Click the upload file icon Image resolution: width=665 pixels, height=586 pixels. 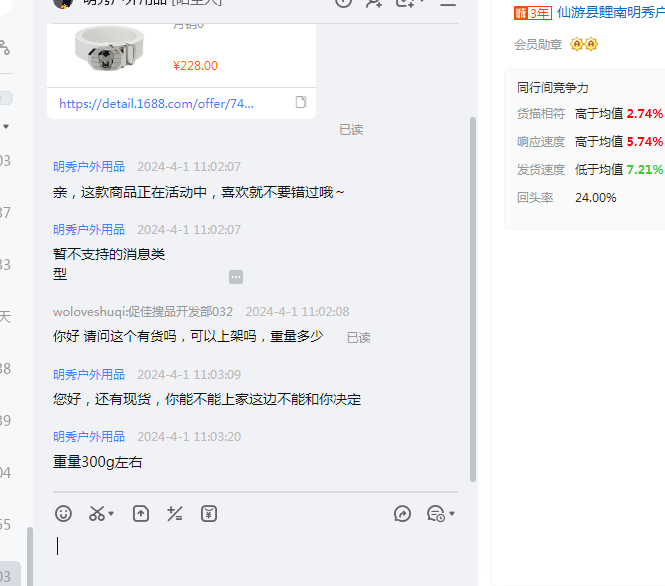coord(141,513)
